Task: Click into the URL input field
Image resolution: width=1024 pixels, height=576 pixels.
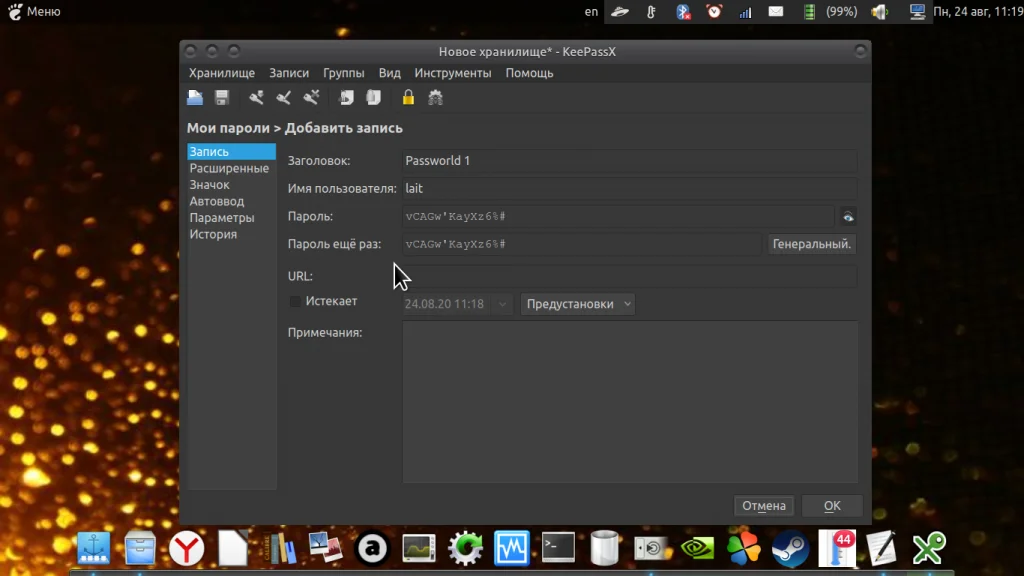Action: pos(630,276)
